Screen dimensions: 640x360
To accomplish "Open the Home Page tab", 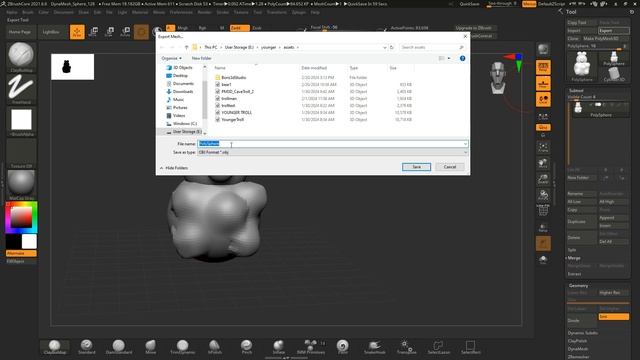I will pos(20,32).
